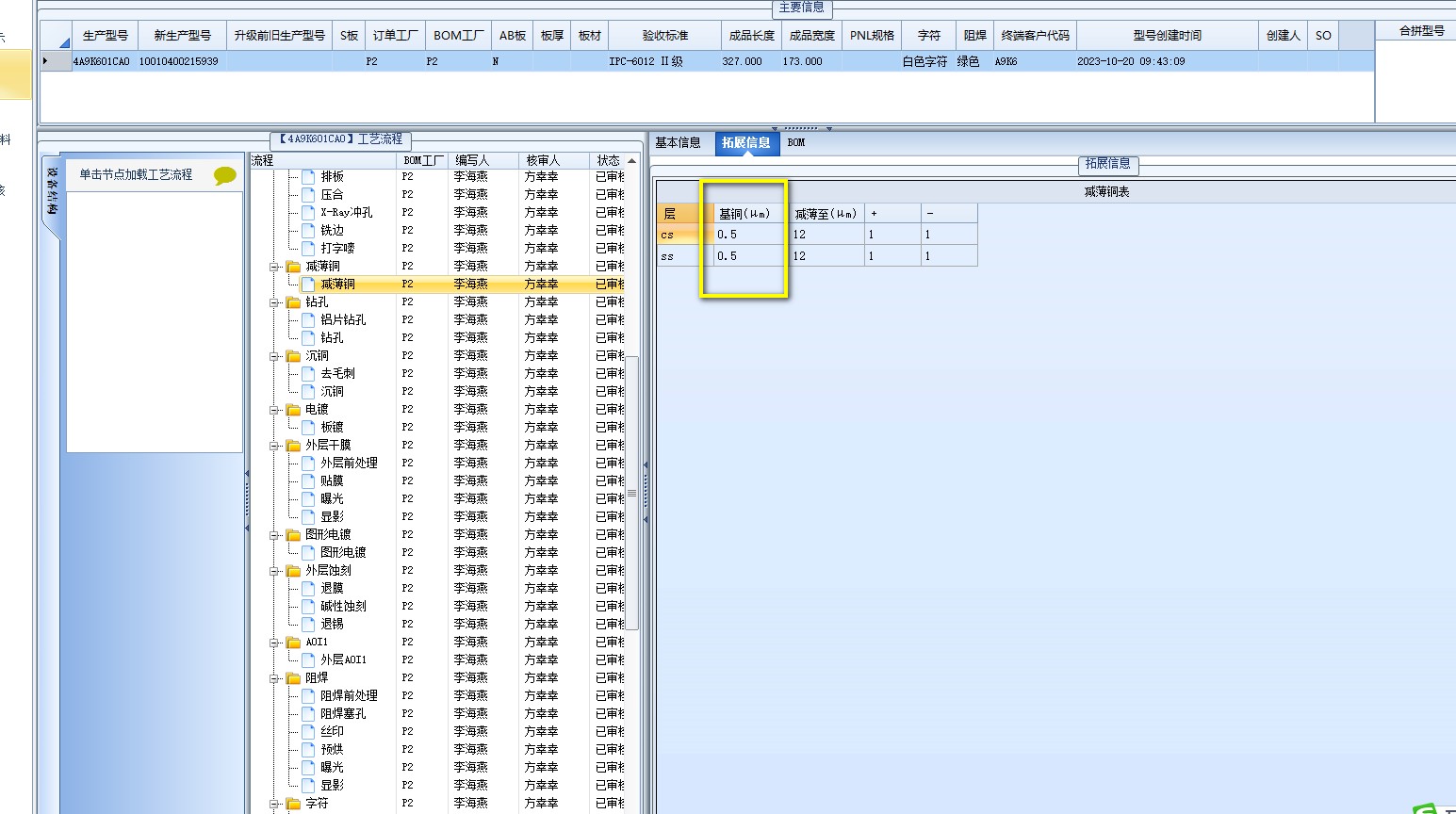The image size is (1456, 814).
Task: Select the 退膜 process step
Action: (332, 588)
